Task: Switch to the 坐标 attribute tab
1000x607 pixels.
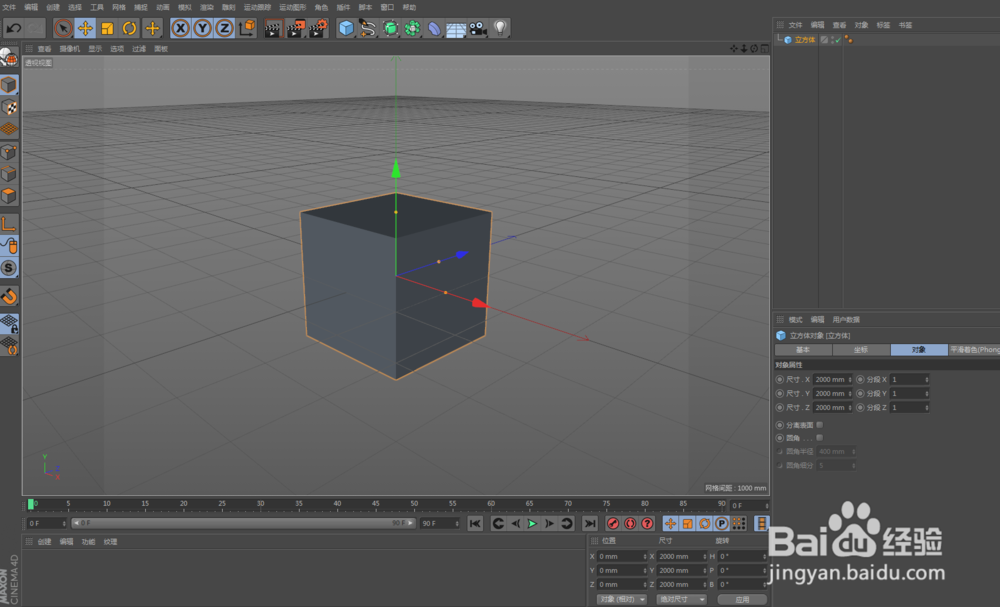Action: tap(861, 350)
